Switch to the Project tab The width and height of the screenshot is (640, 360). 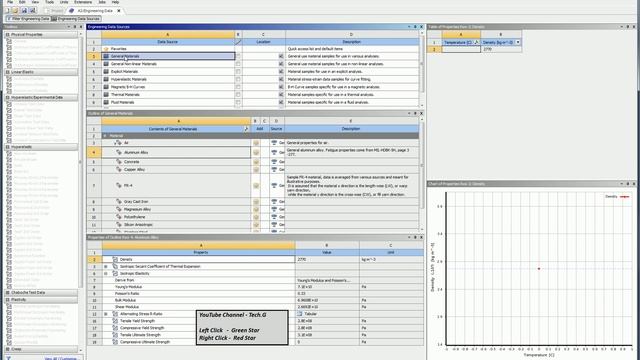[55, 11]
